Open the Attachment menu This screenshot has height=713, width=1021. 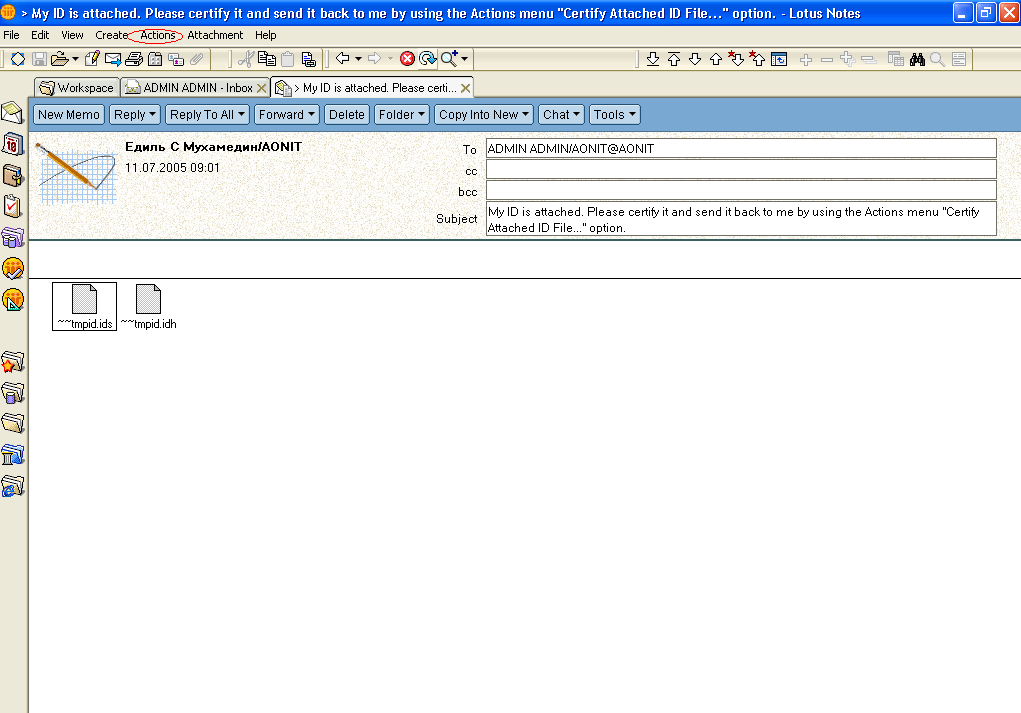[x=215, y=35]
